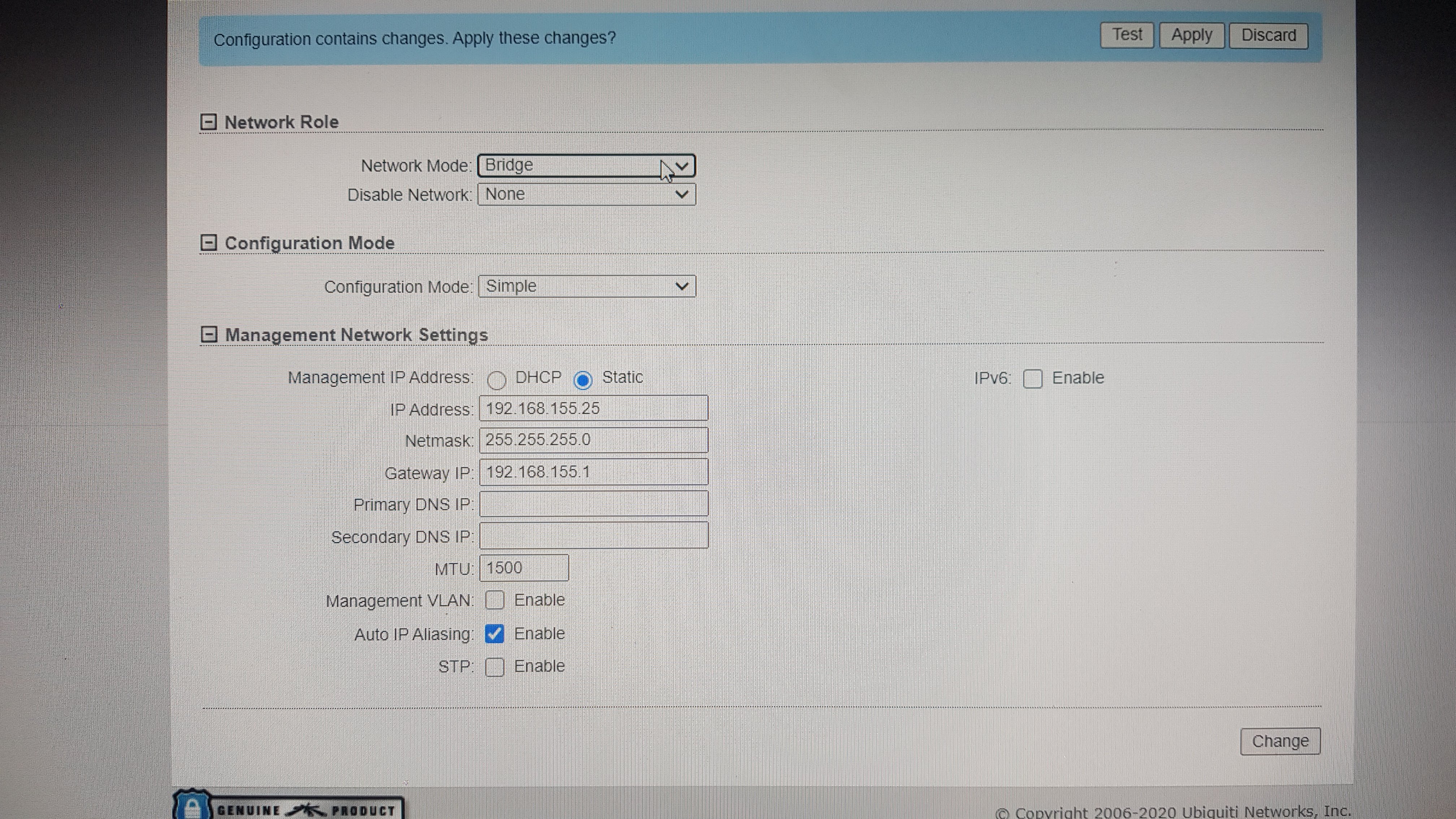
Task: Enable the STP checkbox
Action: coord(495,667)
